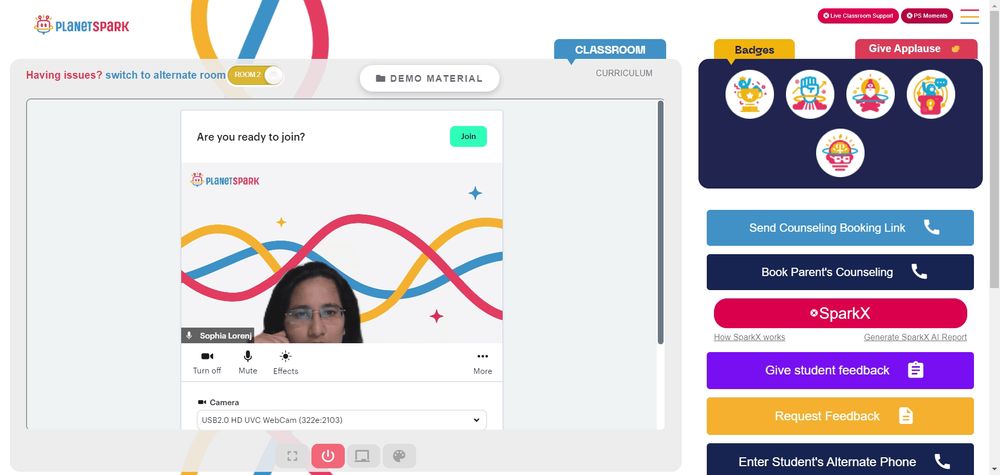
Task: Click the folder icon in Demo Material
Action: coord(381,78)
